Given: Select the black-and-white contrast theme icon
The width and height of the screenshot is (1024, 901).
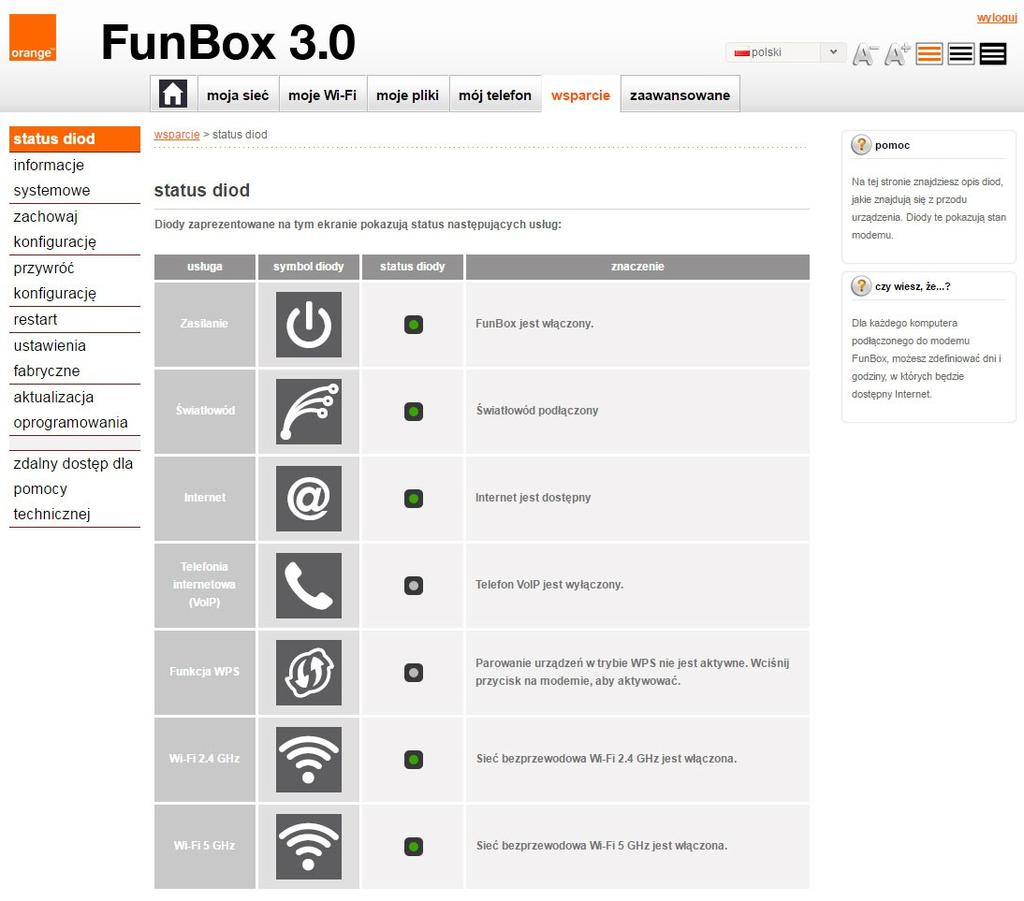Looking at the screenshot, I should [961, 54].
